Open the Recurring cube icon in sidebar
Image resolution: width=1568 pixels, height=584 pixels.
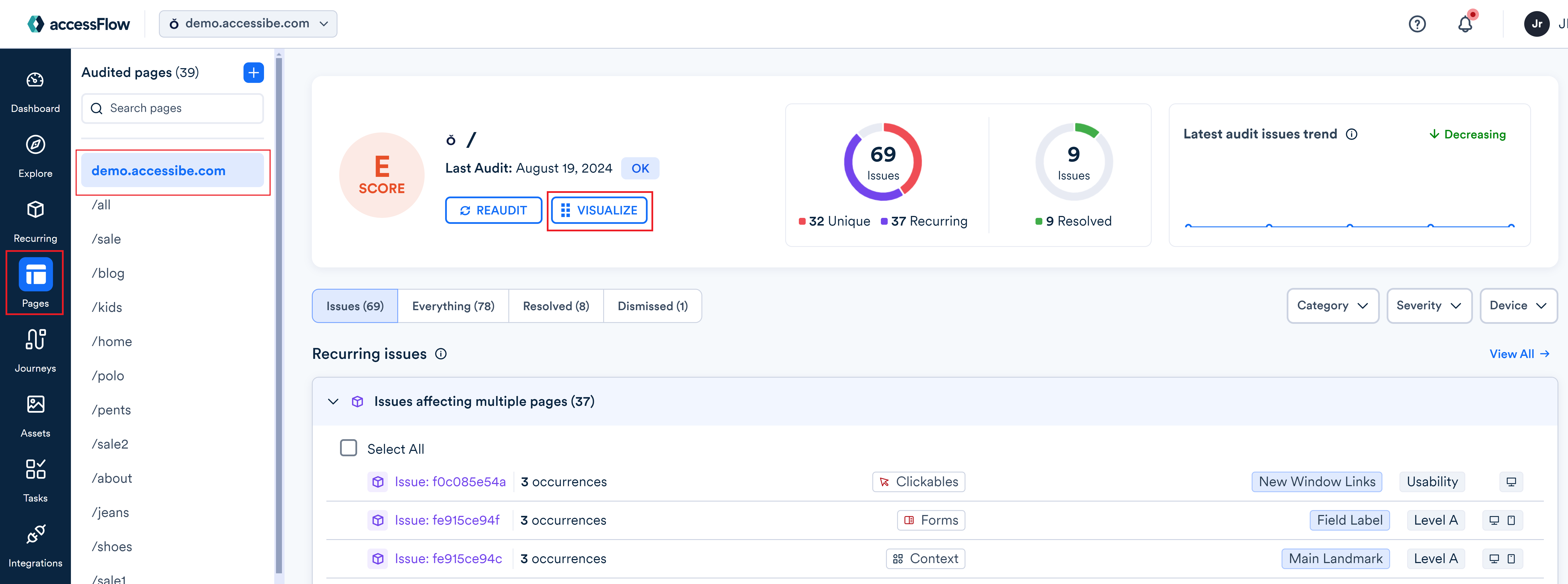tap(35, 210)
